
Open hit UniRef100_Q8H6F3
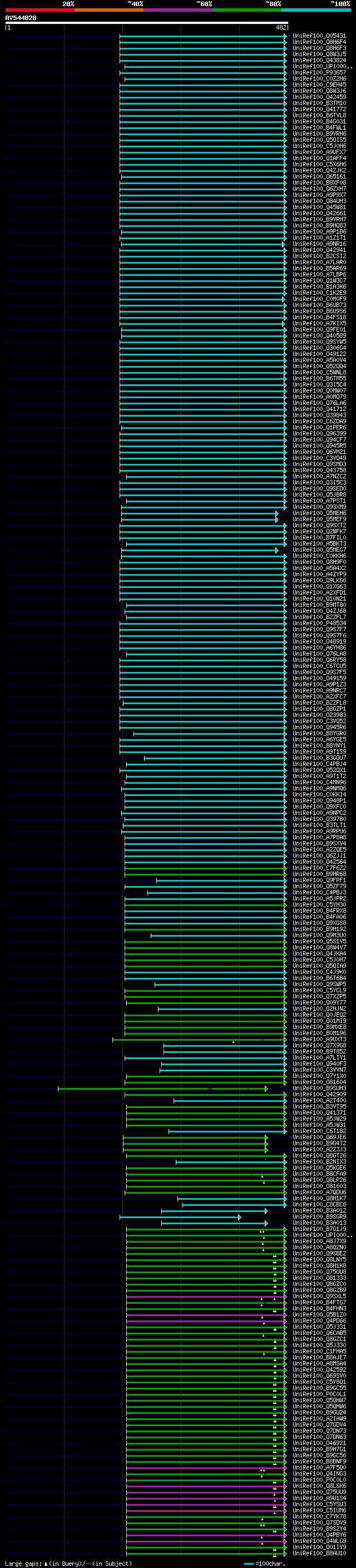[x=319, y=48]
